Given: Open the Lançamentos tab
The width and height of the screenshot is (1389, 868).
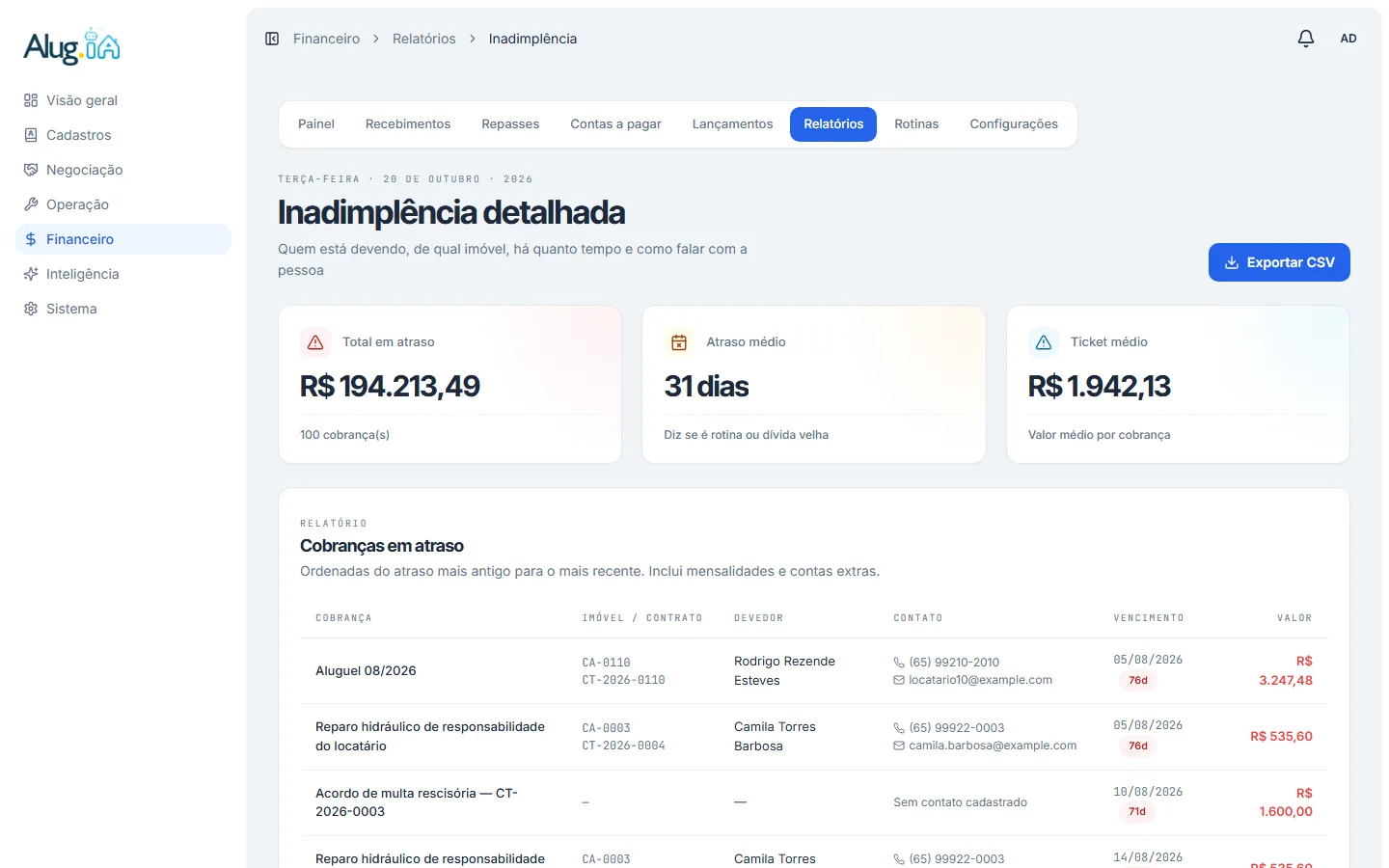Looking at the screenshot, I should point(732,124).
